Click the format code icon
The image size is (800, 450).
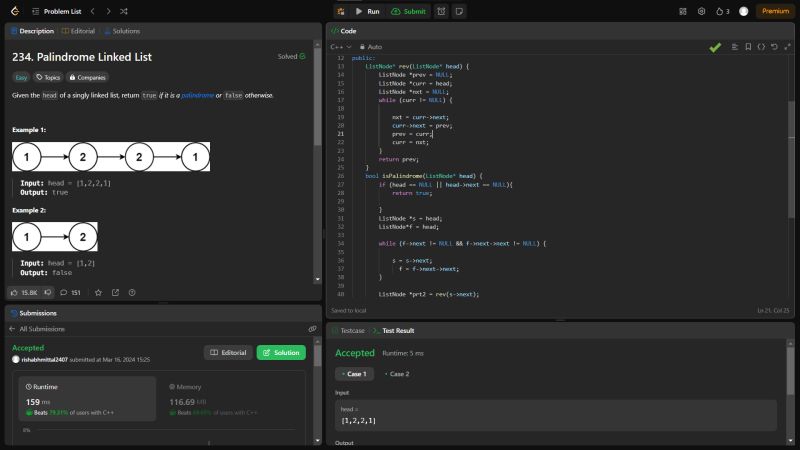tap(735, 47)
